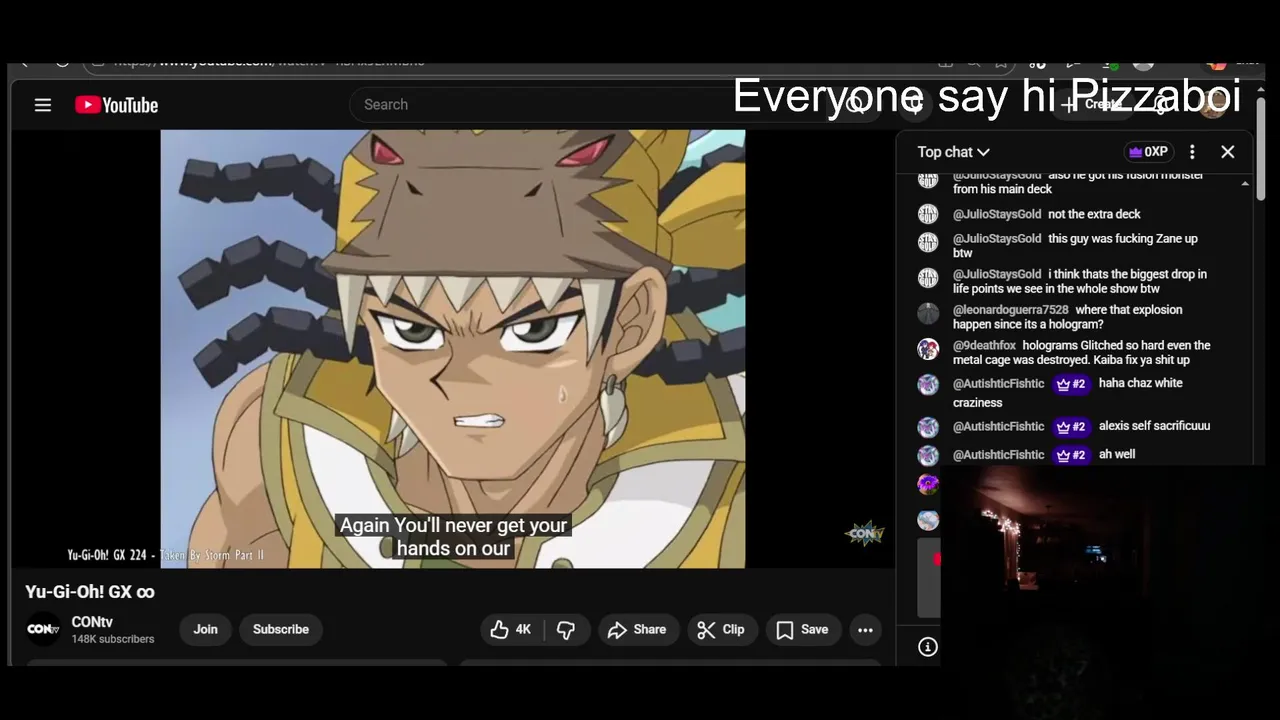The width and height of the screenshot is (1280, 720).
Task: Click @leonardoguerra7528 username in chat
Action: coord(1010,310)
